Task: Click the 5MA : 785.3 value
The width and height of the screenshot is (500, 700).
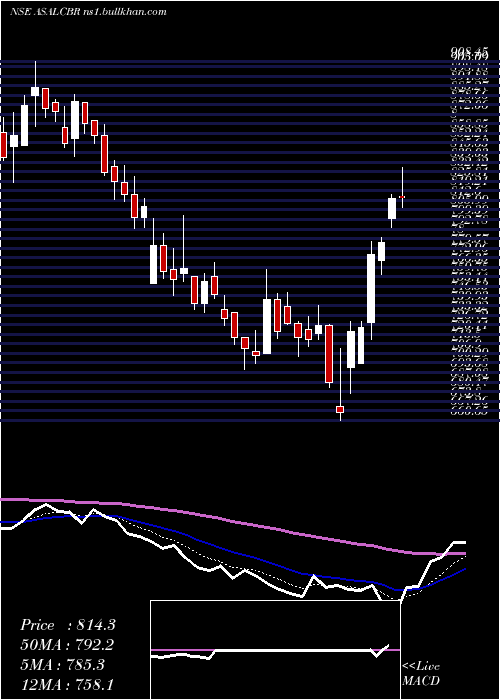Action: 62,665
